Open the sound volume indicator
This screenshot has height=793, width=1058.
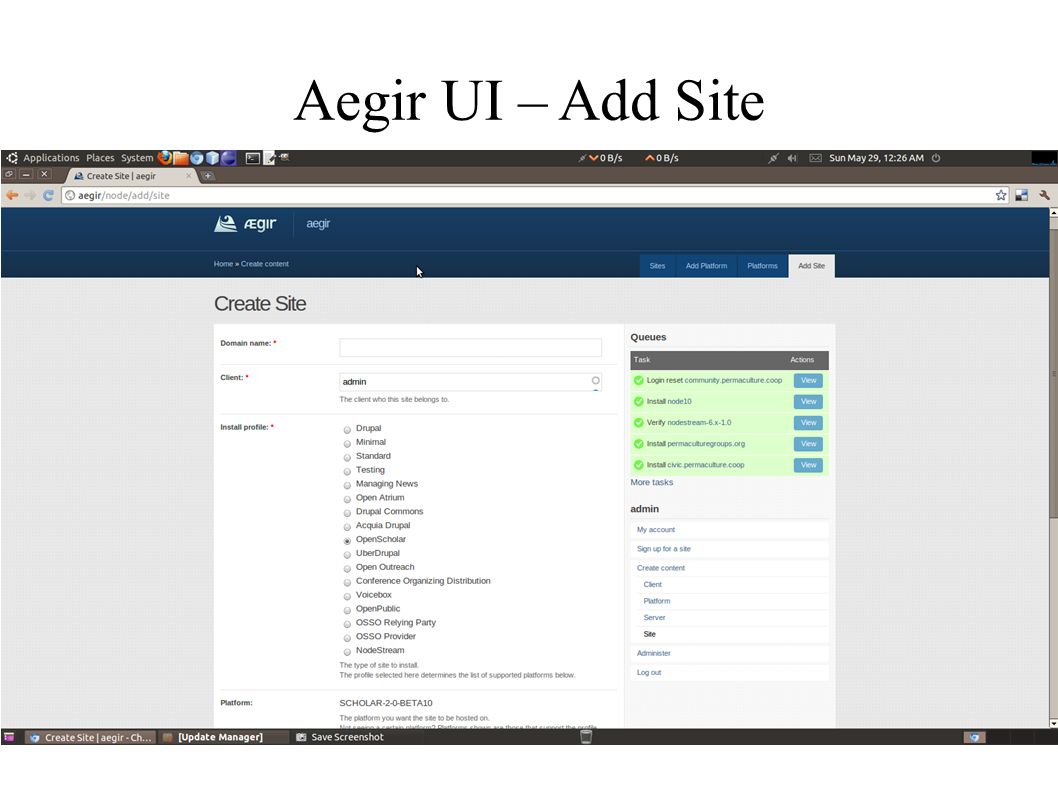(x=792, y=158)
